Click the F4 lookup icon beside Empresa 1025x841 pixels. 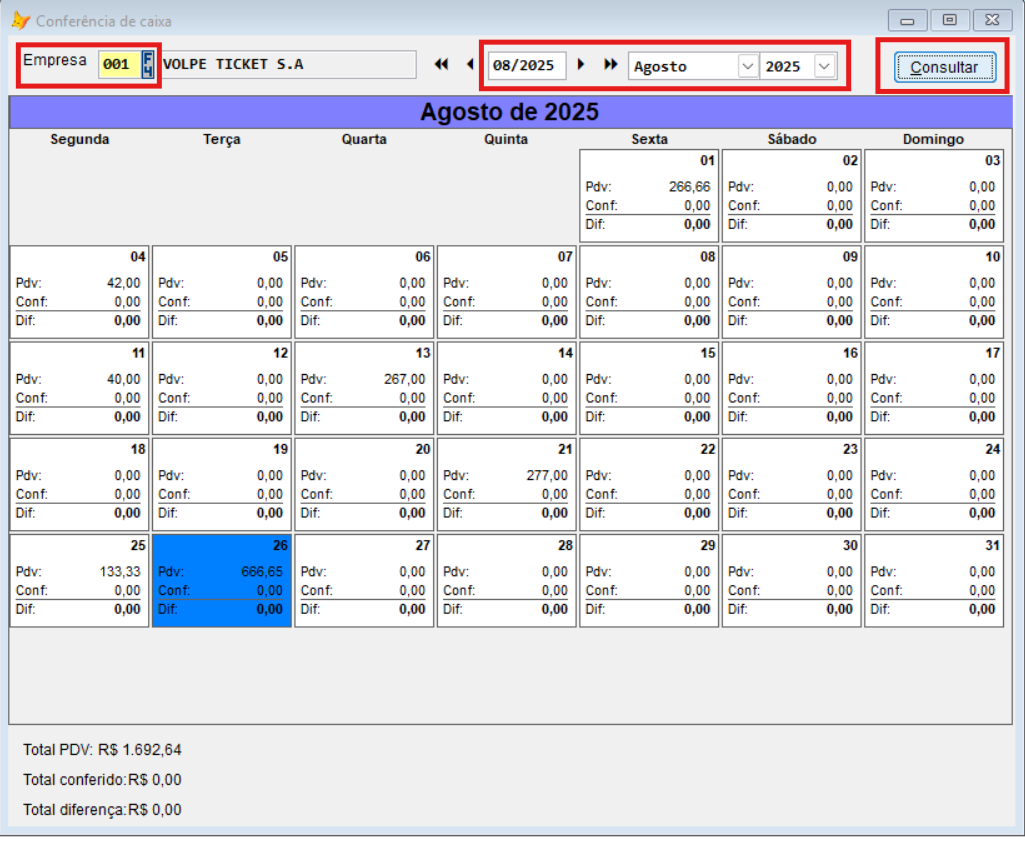point(148,65)
